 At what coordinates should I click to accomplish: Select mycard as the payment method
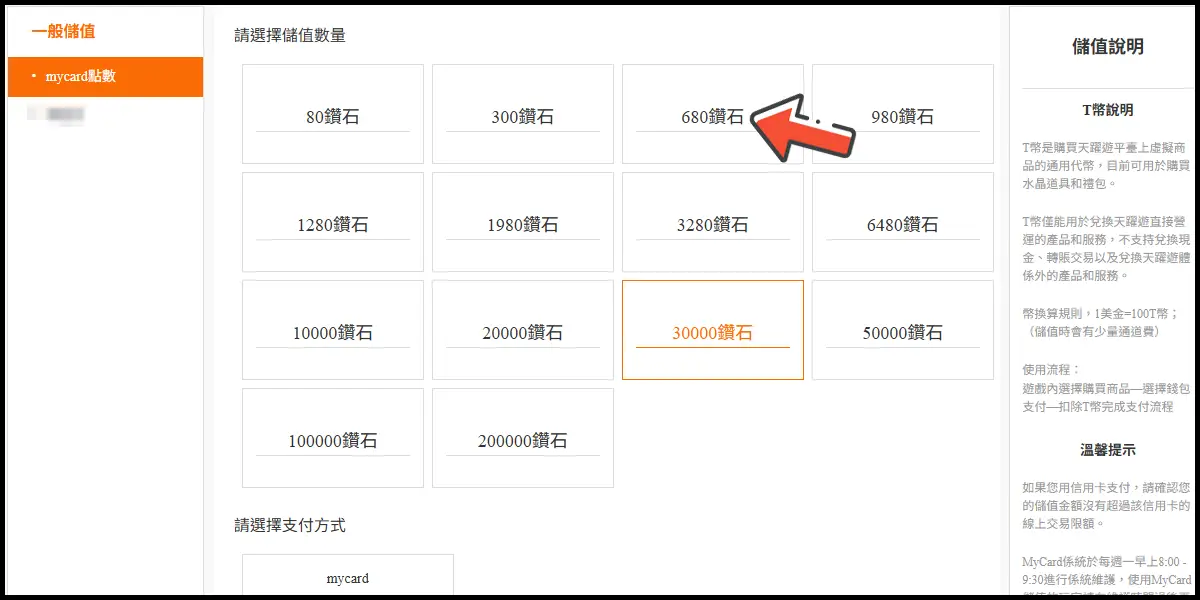point(347,577)
